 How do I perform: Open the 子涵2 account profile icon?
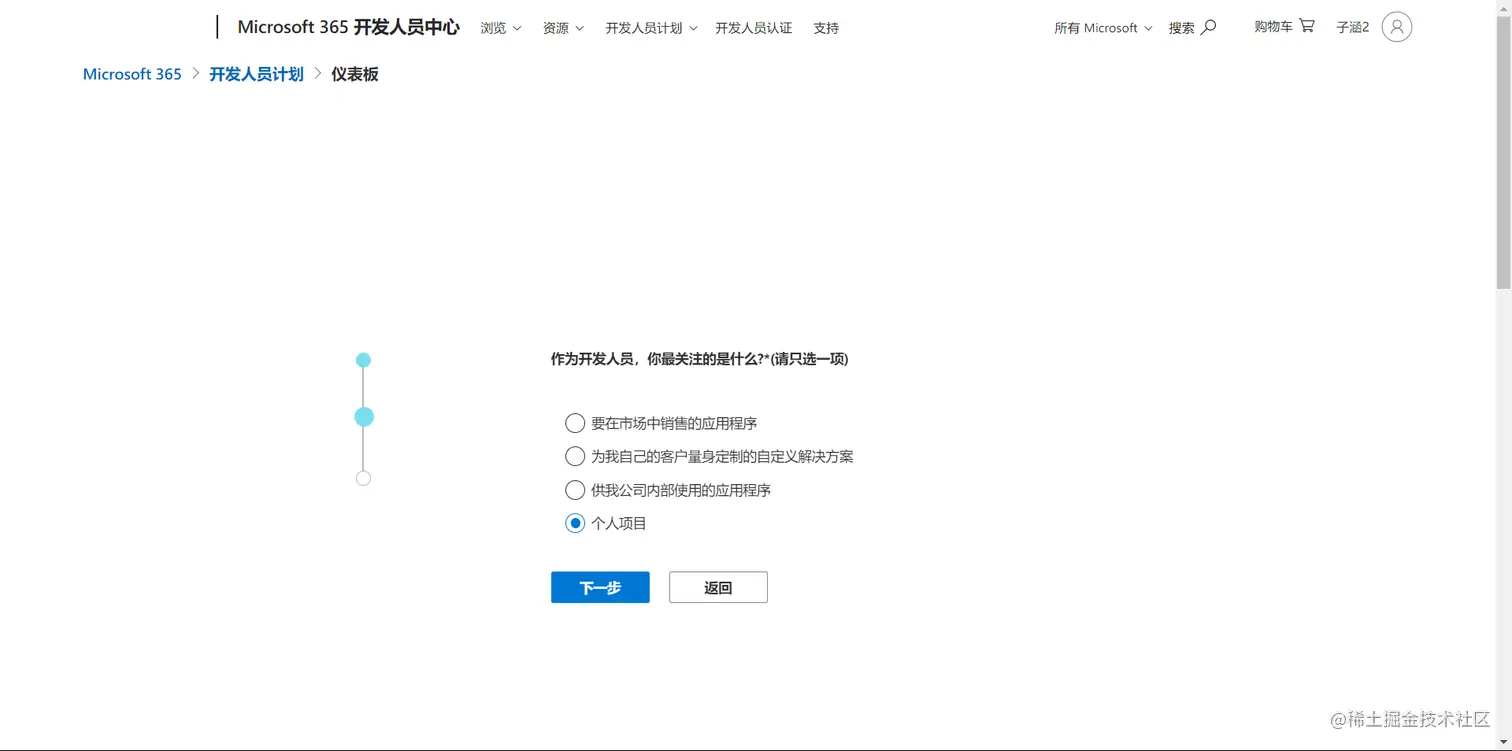(x=1397, y=26)
